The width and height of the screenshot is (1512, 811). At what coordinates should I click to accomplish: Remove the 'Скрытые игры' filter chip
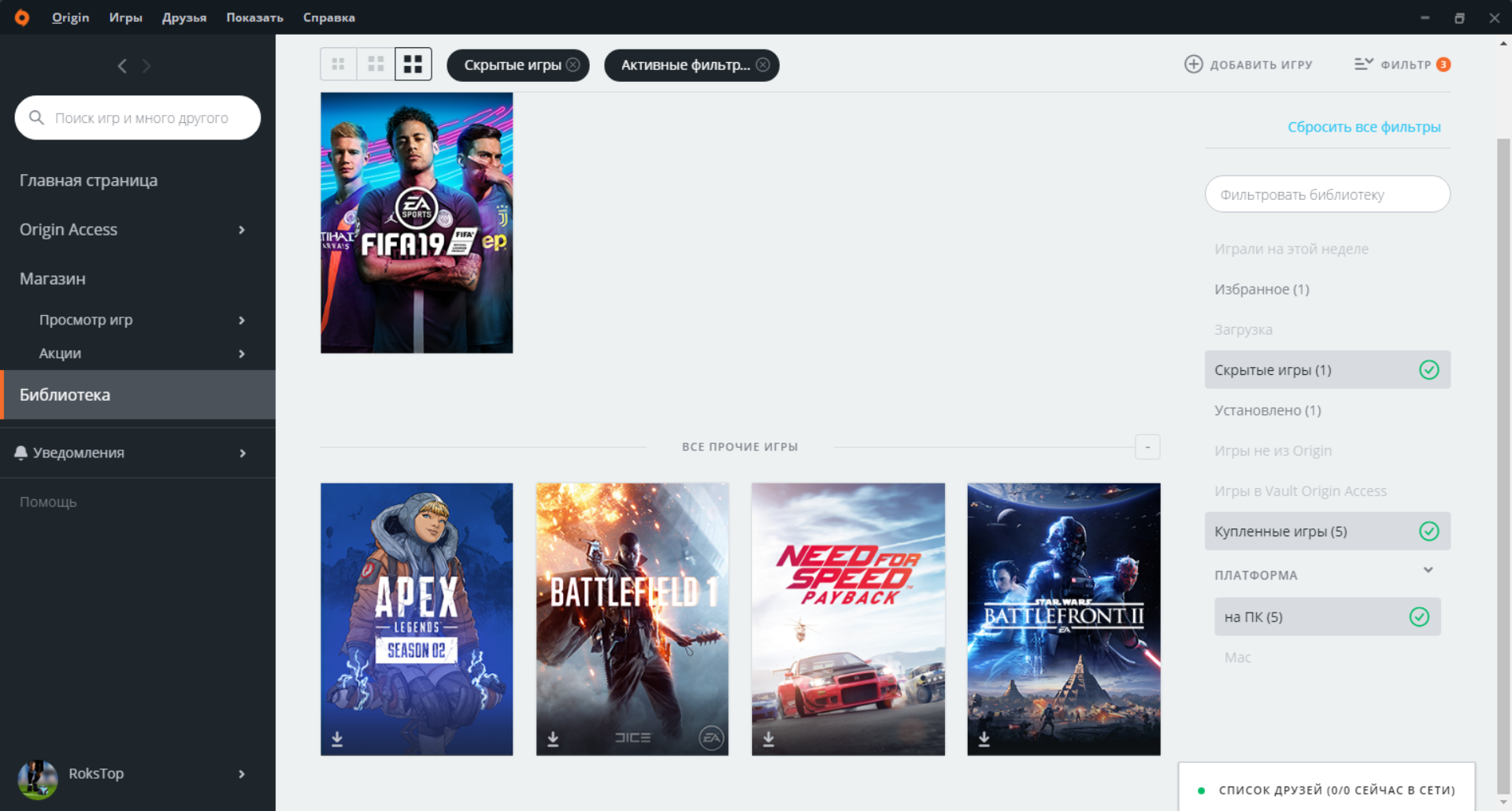[x=573, y=65]
